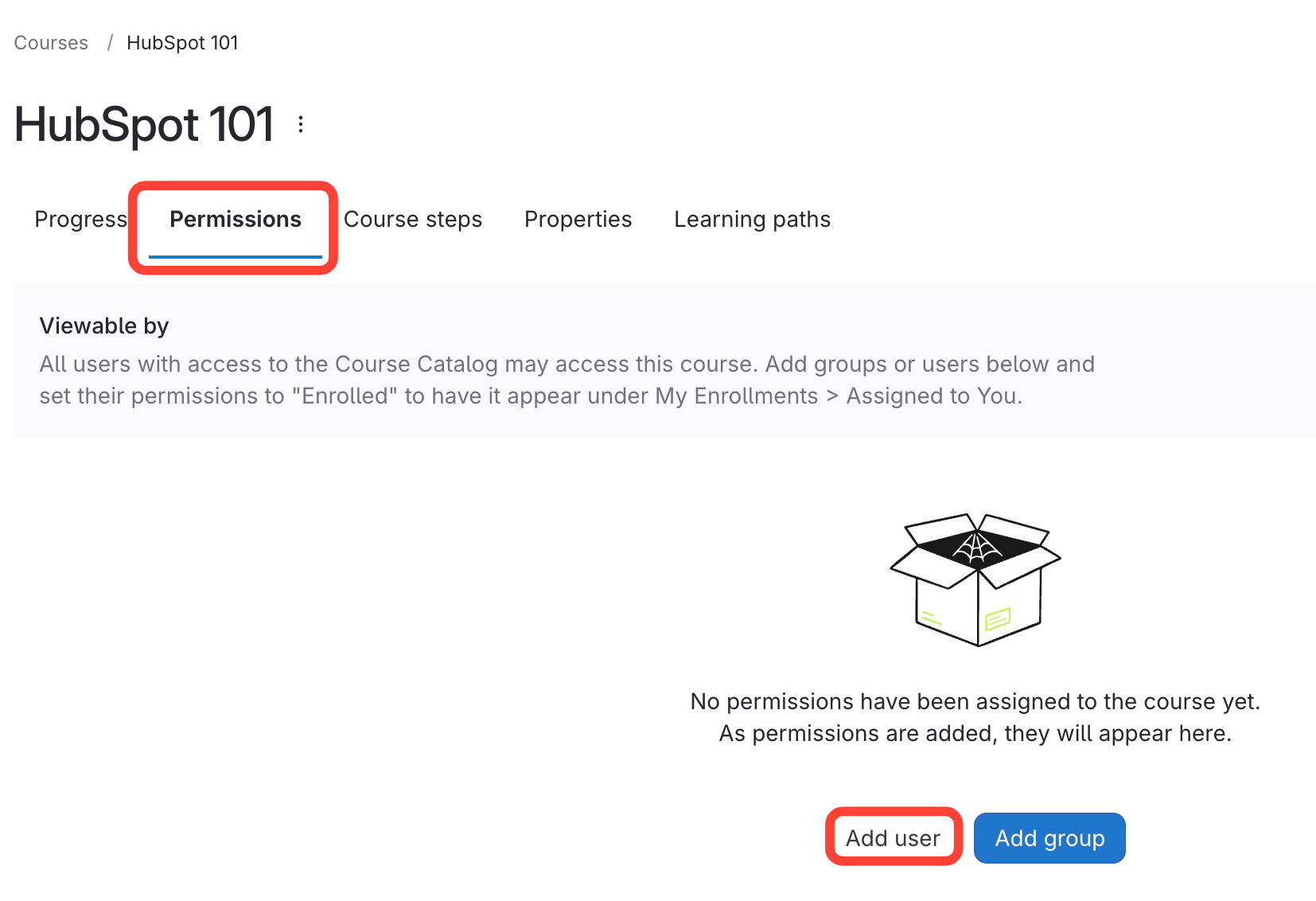
Task: Click the large HubSpot 101 page title
Action: coord(144,125)
